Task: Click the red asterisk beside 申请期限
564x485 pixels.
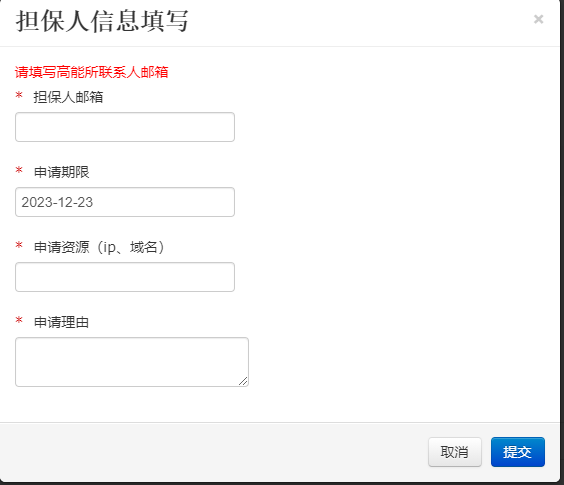Action: [x=19, y=170]
